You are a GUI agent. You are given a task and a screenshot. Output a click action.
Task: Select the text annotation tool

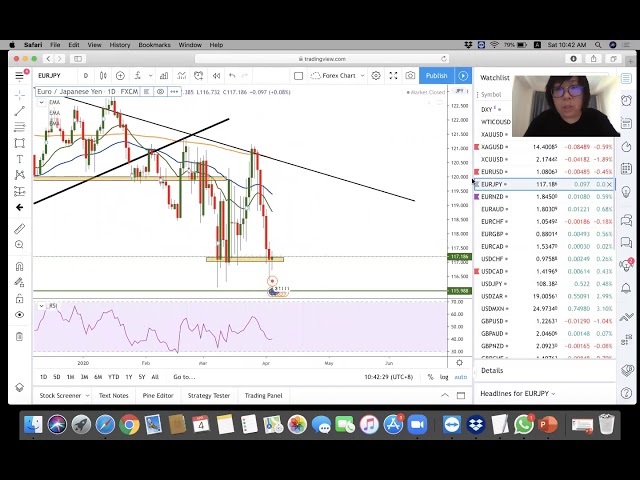point(19,159)
